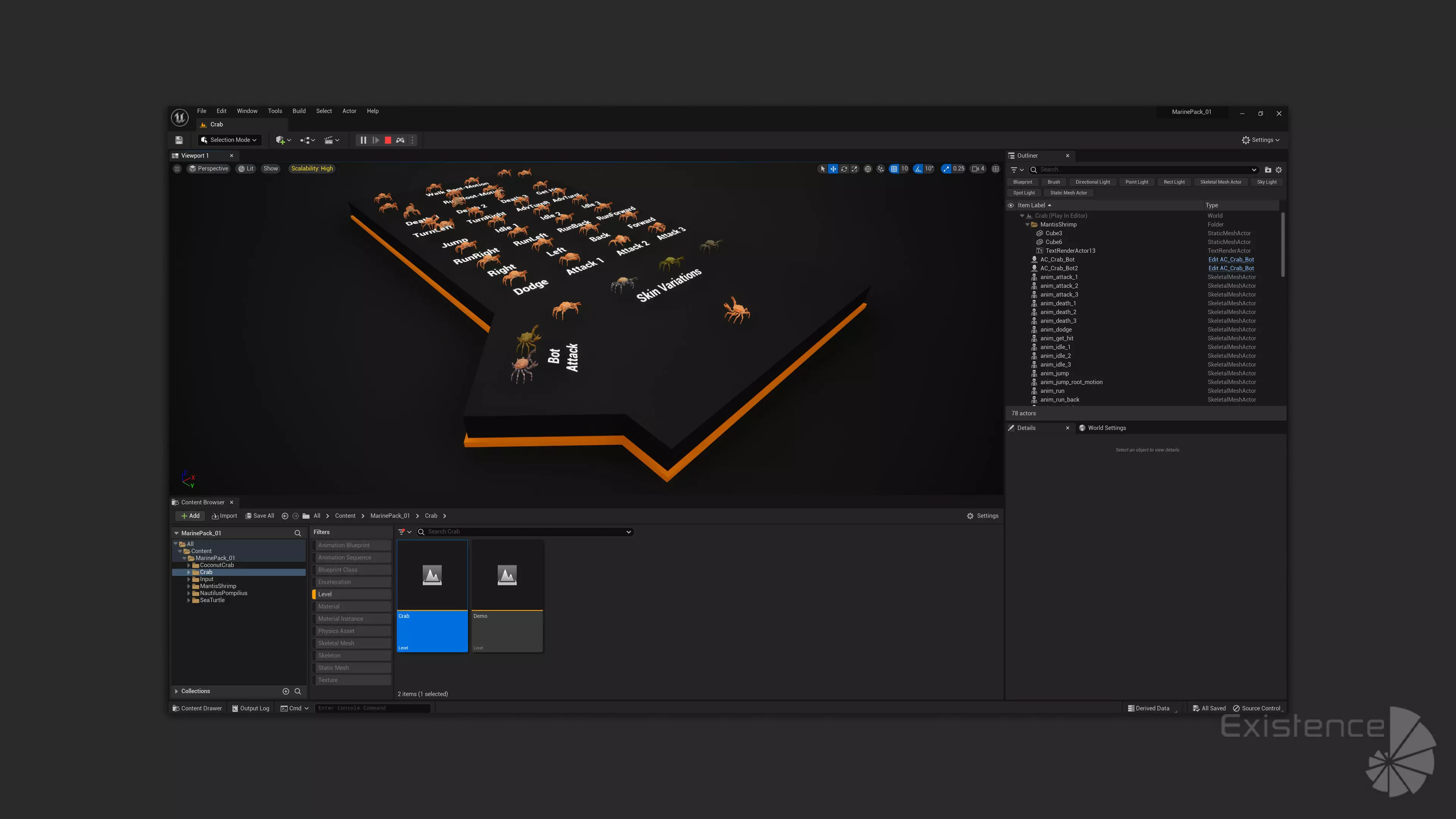Click the Outliner settings gear icon
The height and width of the screenshot is (819, 1456).
pyautogui.click(x=1279, y=169)
